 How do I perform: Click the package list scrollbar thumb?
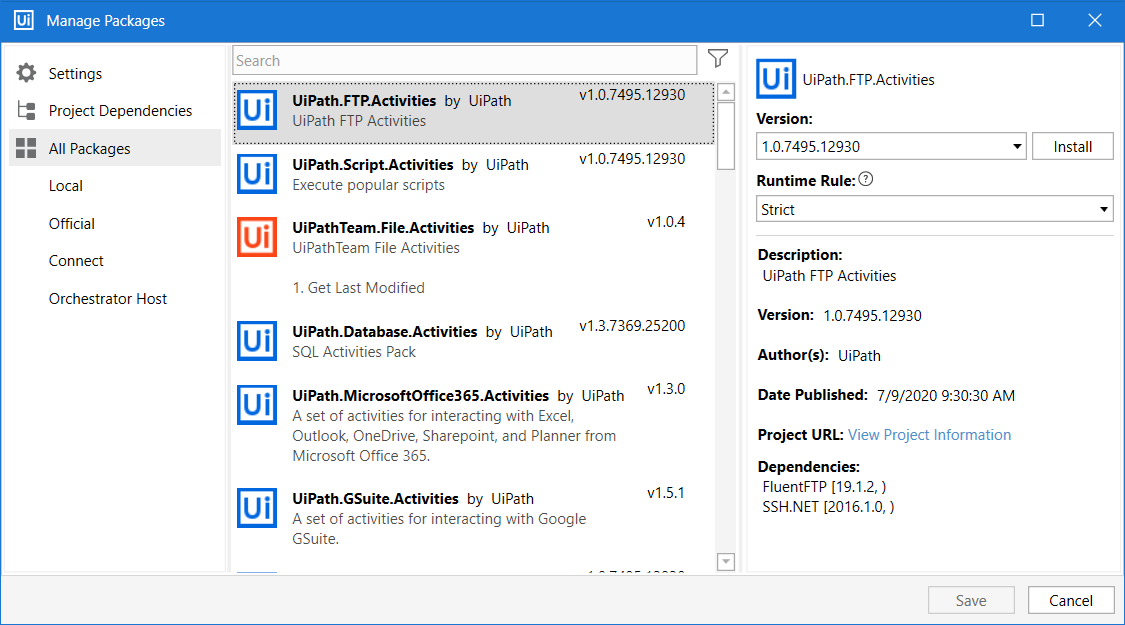tap(726, 136)
